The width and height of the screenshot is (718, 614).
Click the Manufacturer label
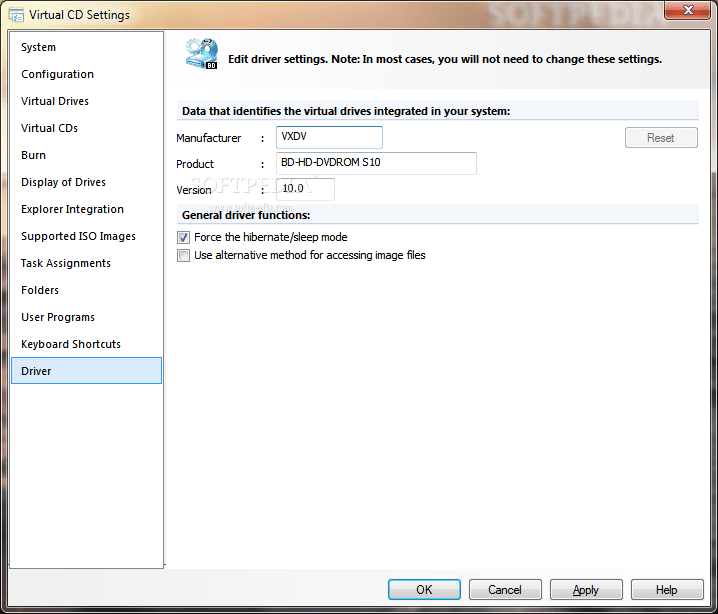[x=209, y=138]
